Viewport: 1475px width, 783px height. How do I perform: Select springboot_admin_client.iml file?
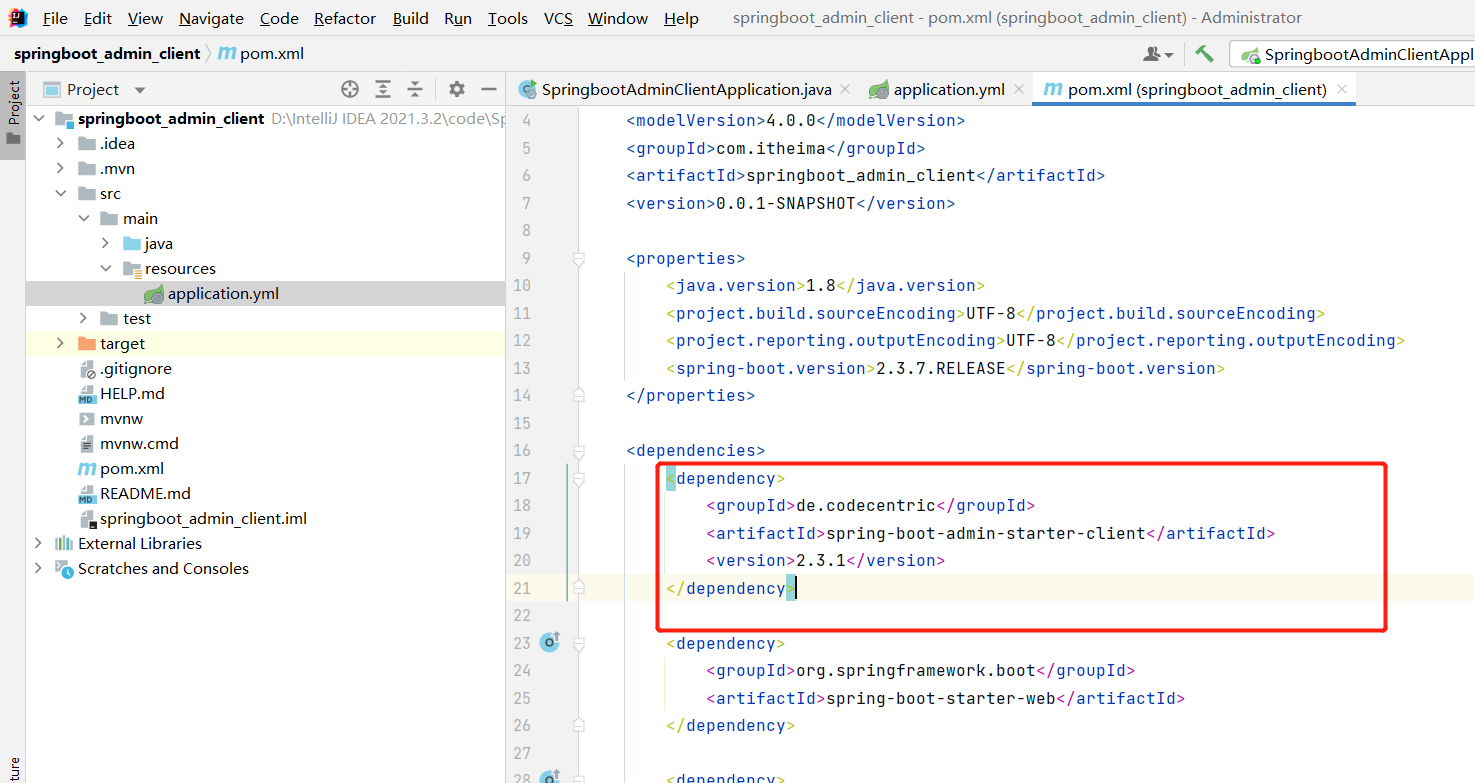(203, 518)
